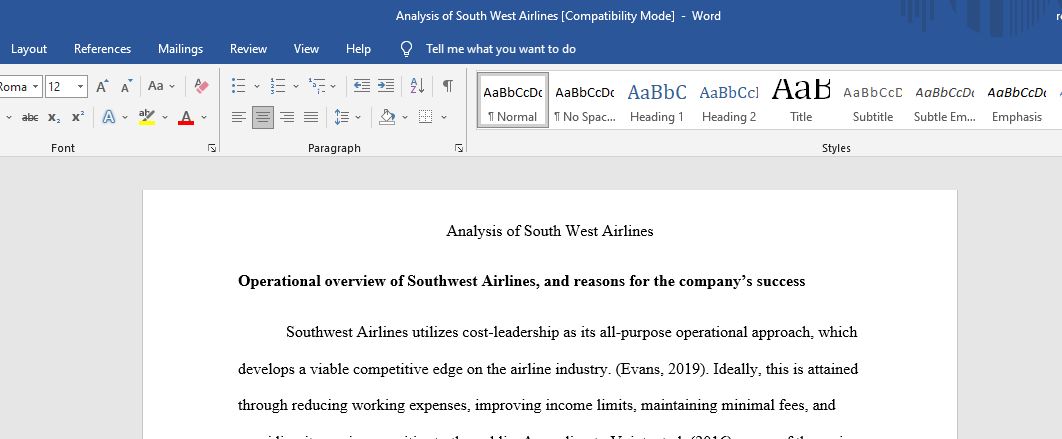Click the Tell me lightbulb icon
This screenshot has height=439, width=1062.
tap(406, 49)
